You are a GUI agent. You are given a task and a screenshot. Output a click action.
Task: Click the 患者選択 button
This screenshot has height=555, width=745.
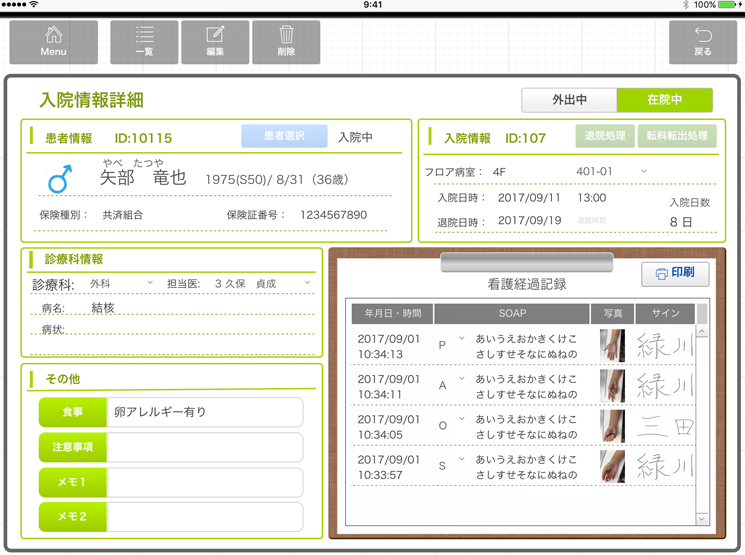click(x=284, y=136)
